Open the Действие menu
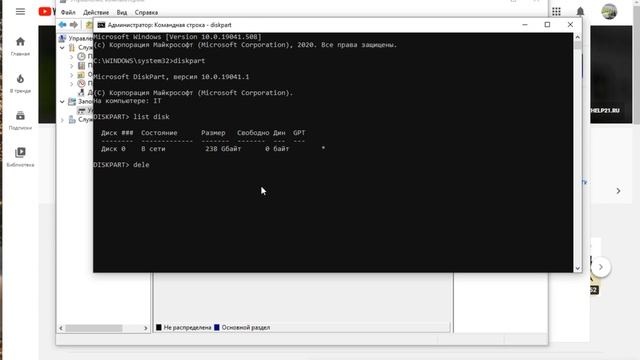The width and height of the screenshot is (640, 360). click(96, 13)
